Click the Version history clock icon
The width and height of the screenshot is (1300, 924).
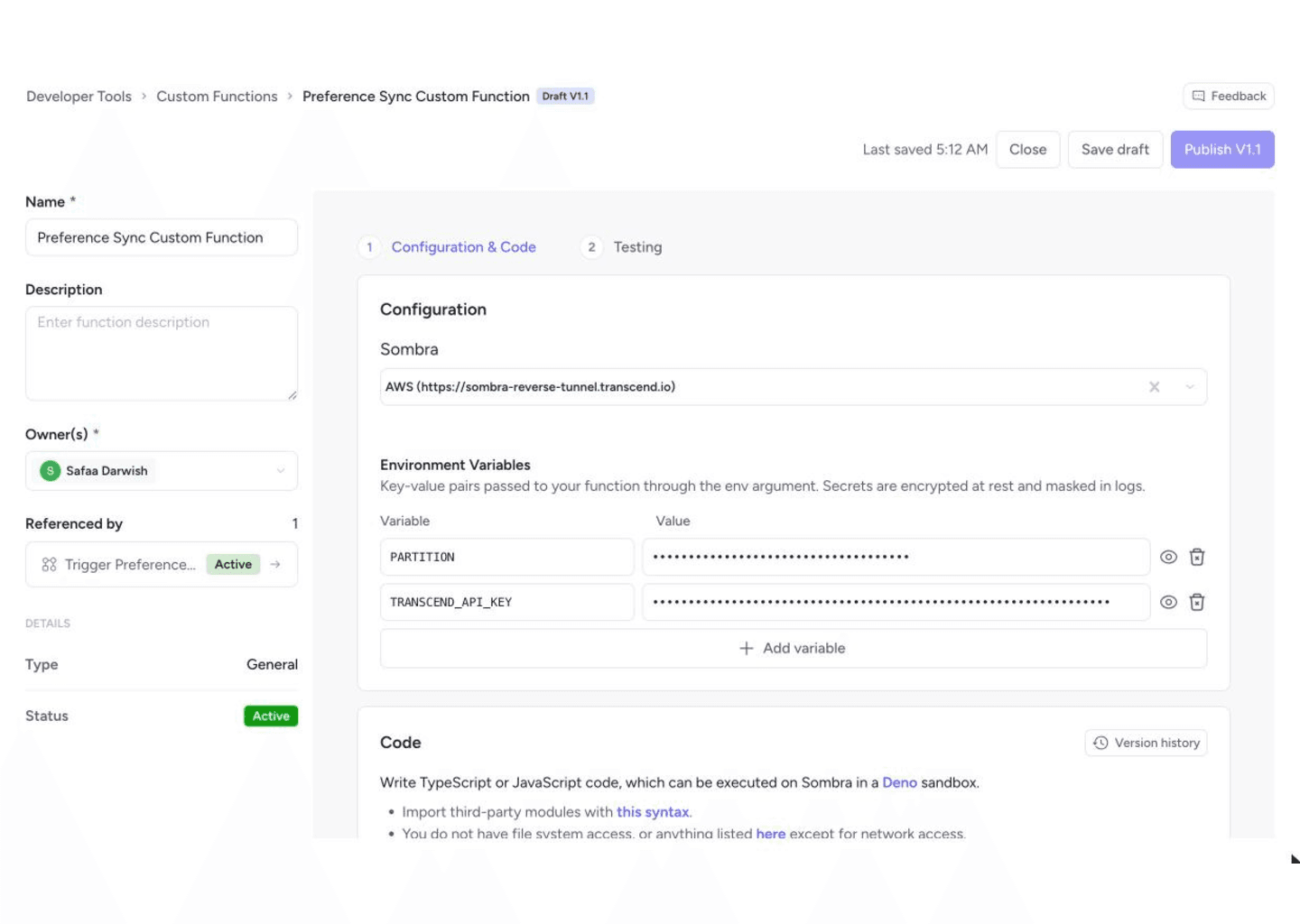(x=1100, y=743)
